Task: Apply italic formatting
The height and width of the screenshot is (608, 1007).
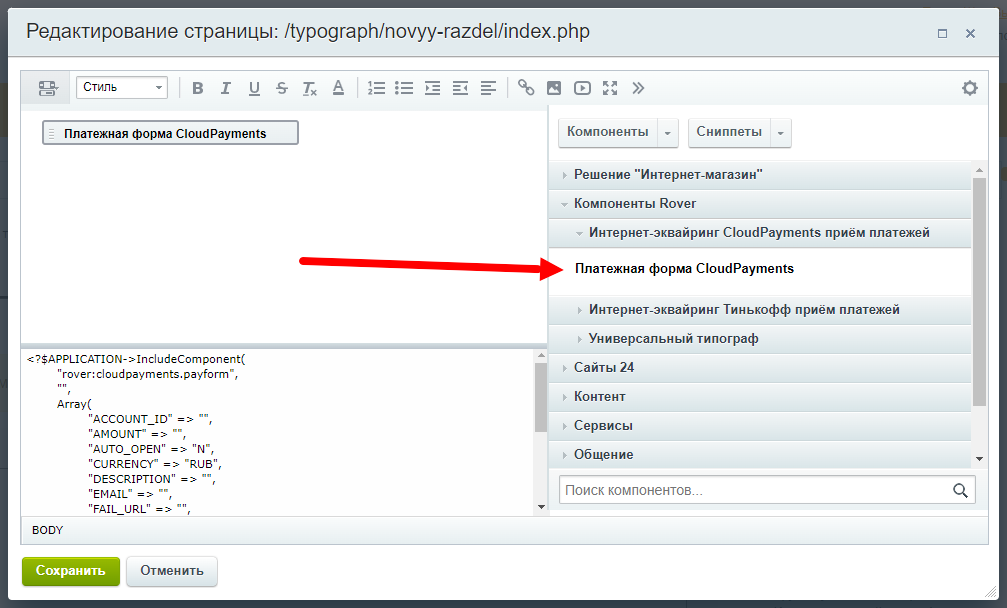Action: click(x=225, y=88)
